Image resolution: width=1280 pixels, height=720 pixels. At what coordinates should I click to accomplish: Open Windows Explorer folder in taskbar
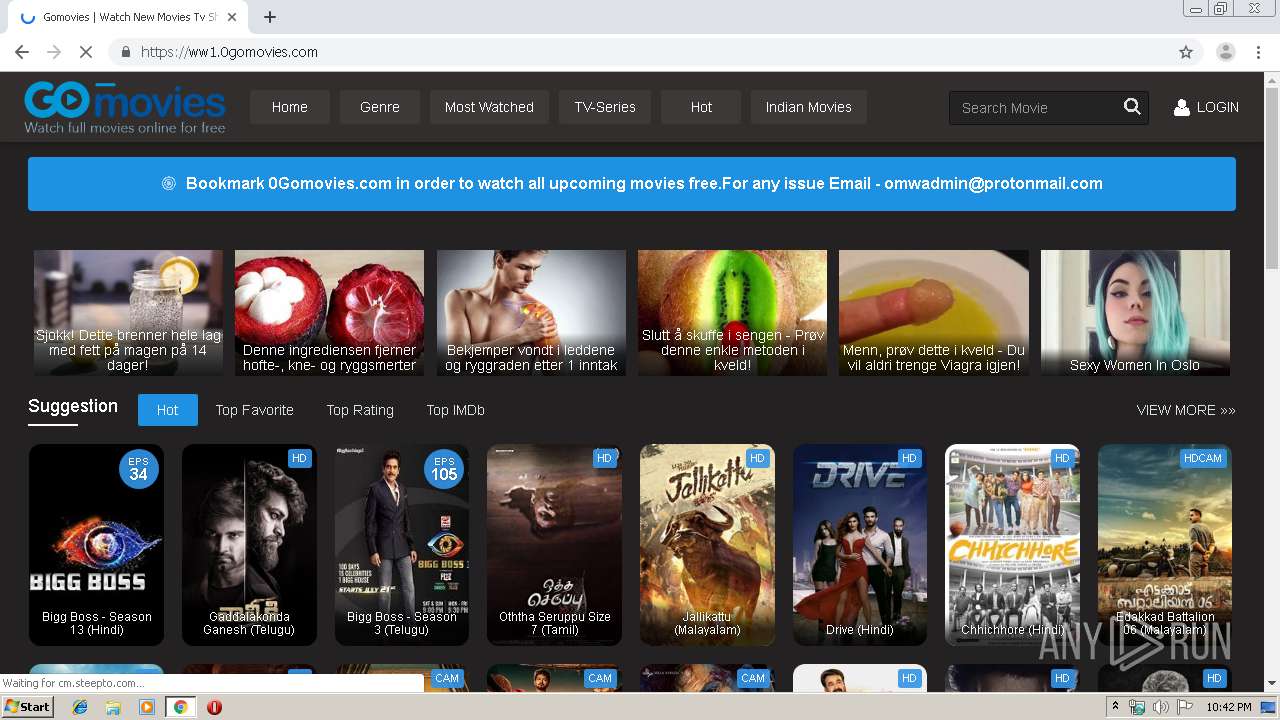[x=113, y=707]
